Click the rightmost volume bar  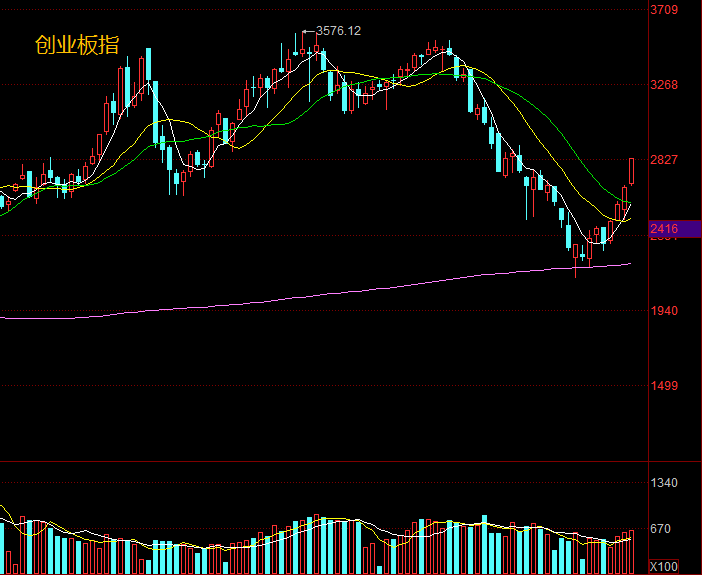point(632,552)
